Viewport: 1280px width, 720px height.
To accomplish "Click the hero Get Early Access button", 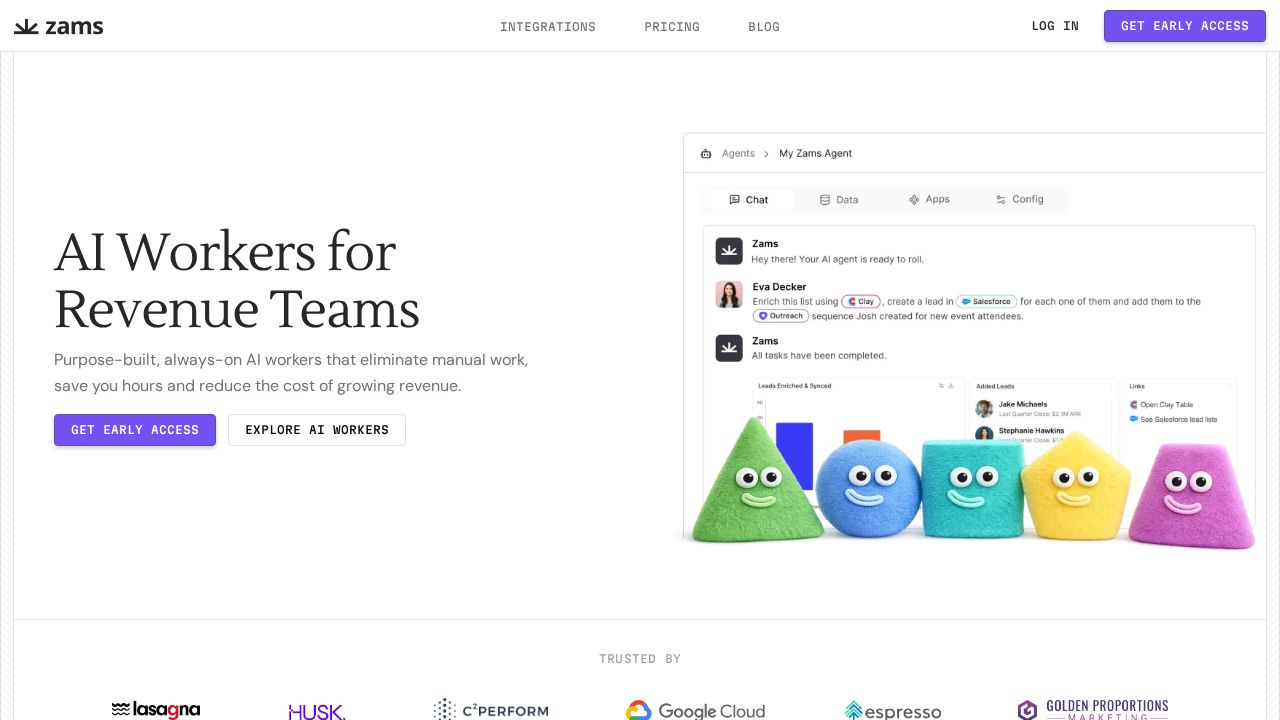I will (135, 430).
